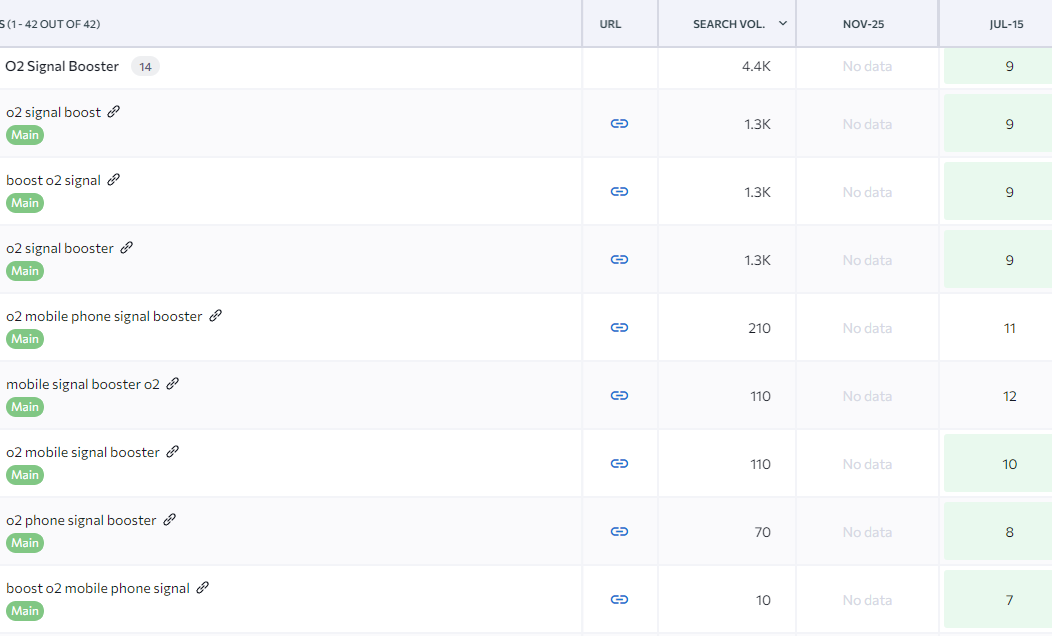Open URL link icon for o2 phone signal booster

[x=619, y=531]
